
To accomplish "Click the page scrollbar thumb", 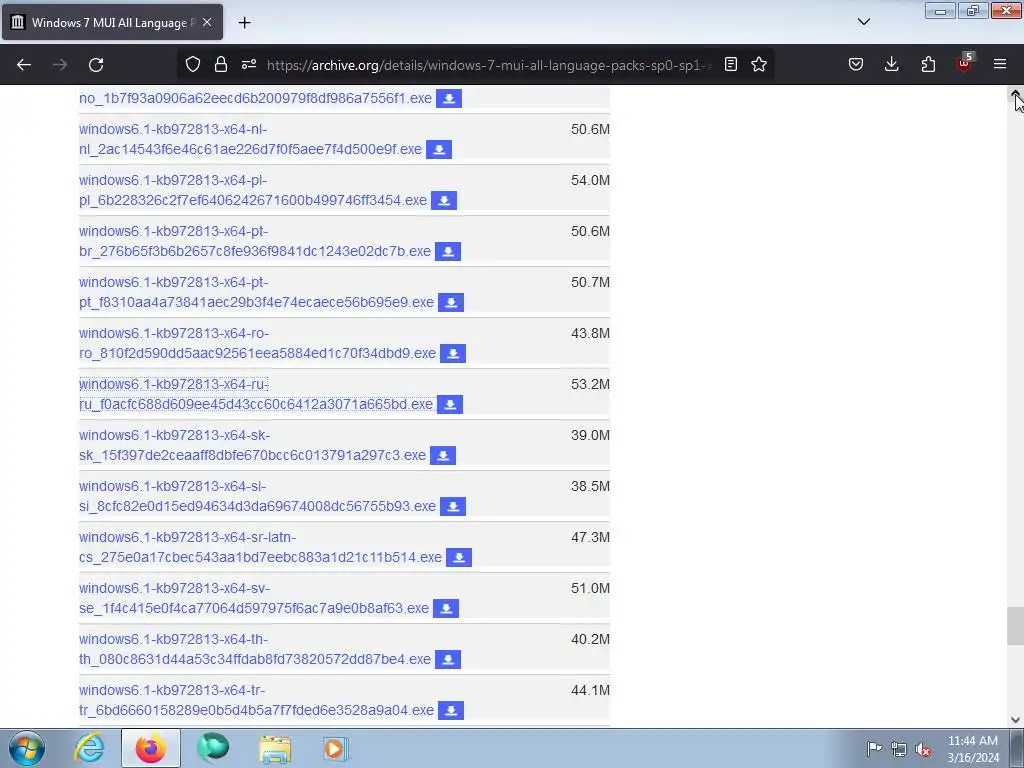I will [1015, 626].
